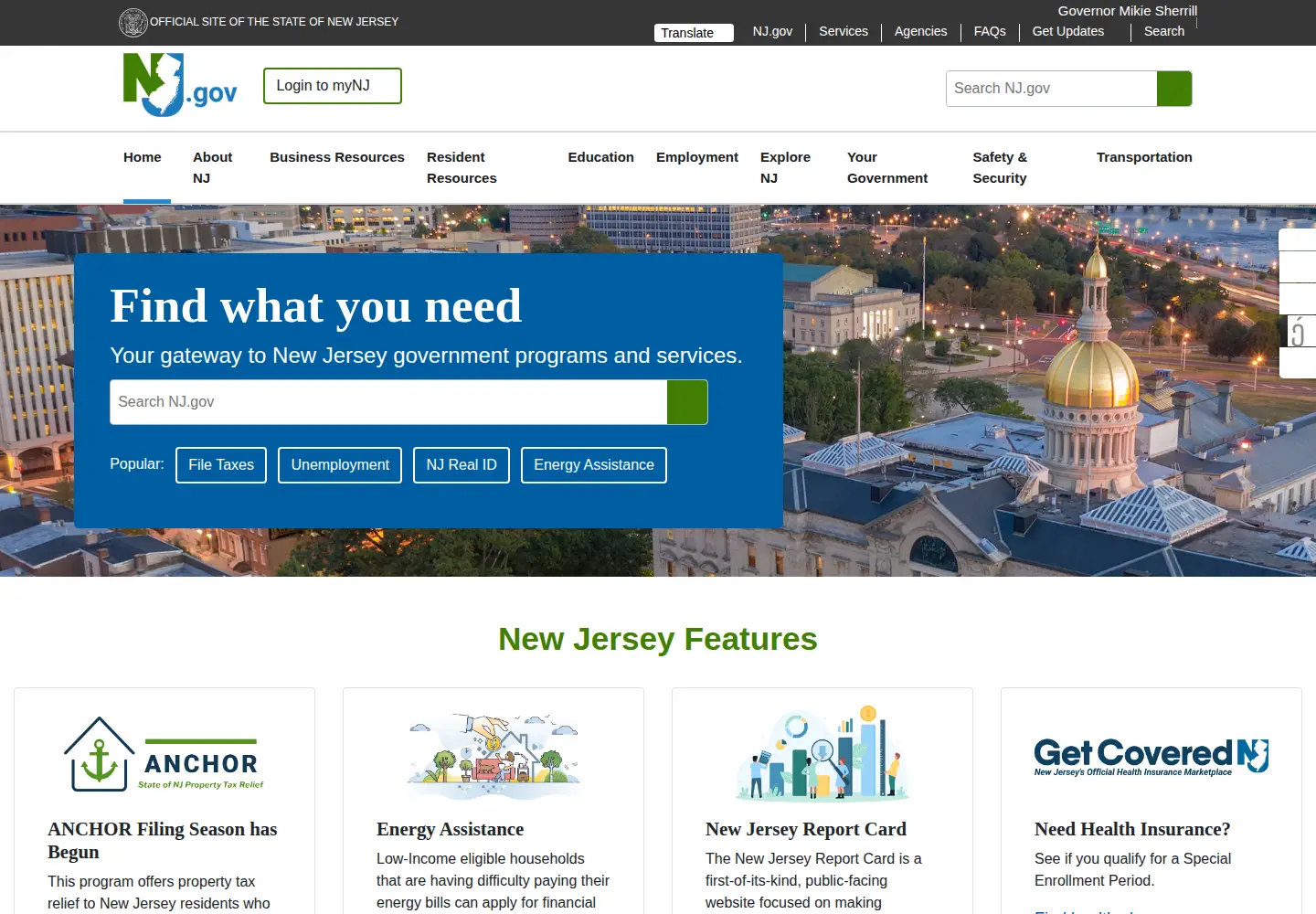The height and width of the screenshot is (914, 1316).
Task: Open the Get Covered NJ logo
Action: point(1151,757)
